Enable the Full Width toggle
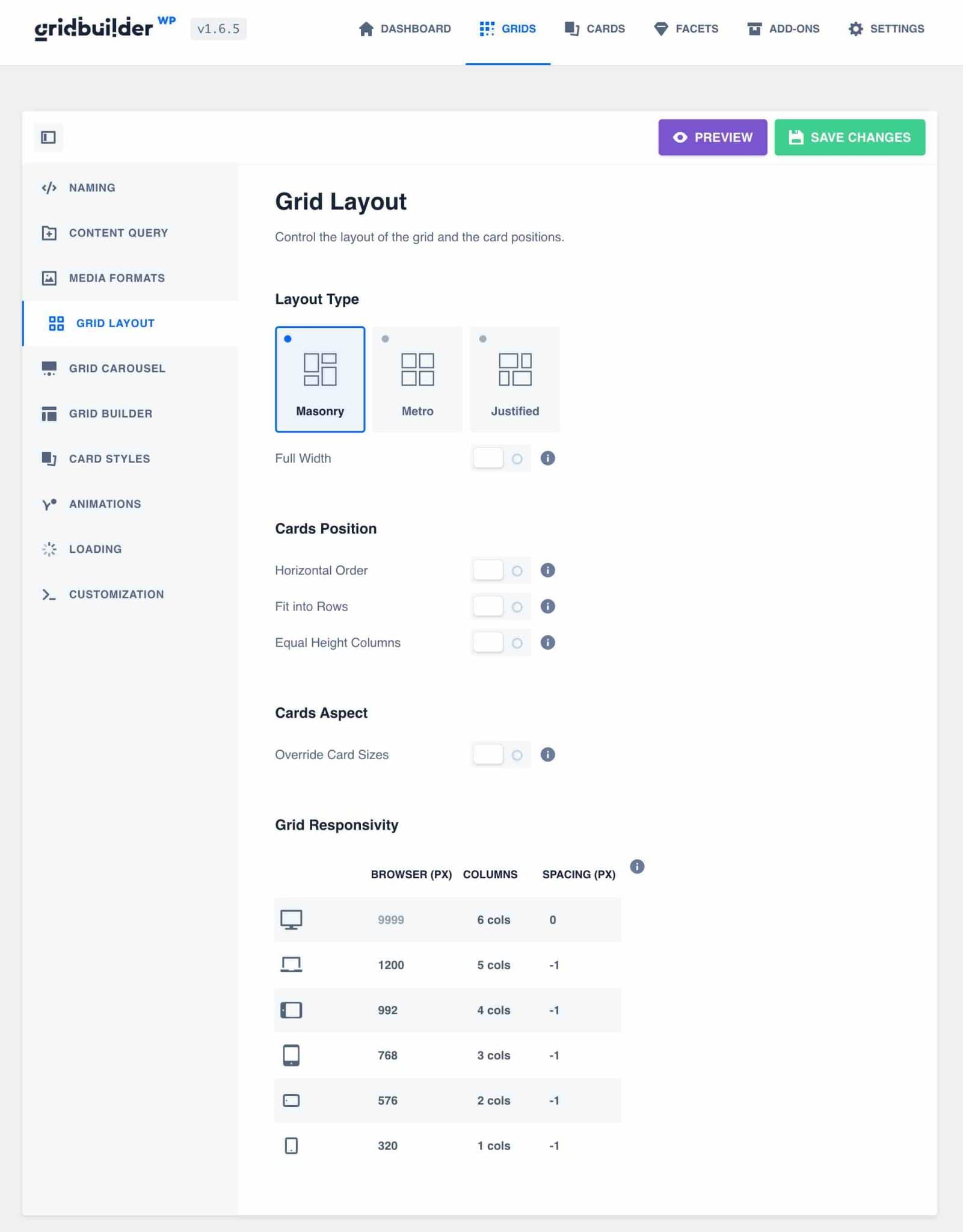Screen dimensions: 963x1232 (x=500, y=458)
